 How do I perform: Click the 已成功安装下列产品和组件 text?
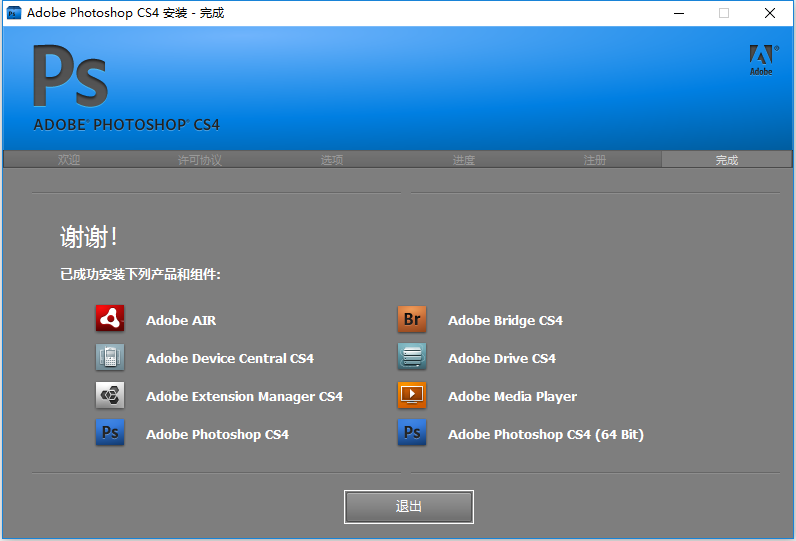[x=141, y=275]
